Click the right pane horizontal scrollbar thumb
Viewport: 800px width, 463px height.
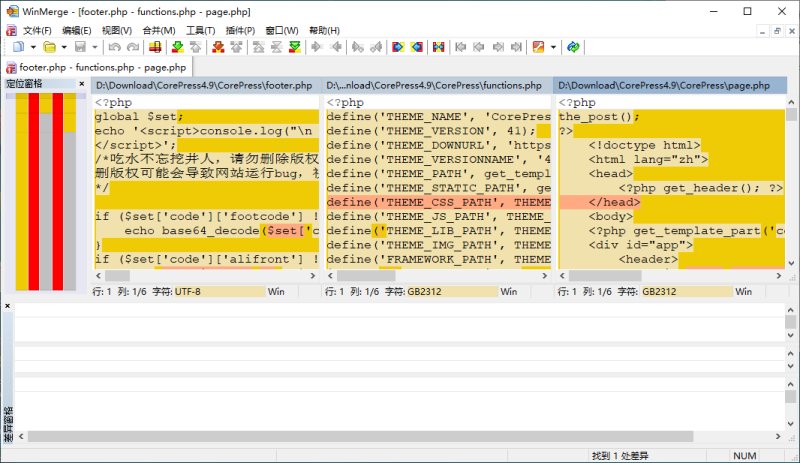click(605, 276)
